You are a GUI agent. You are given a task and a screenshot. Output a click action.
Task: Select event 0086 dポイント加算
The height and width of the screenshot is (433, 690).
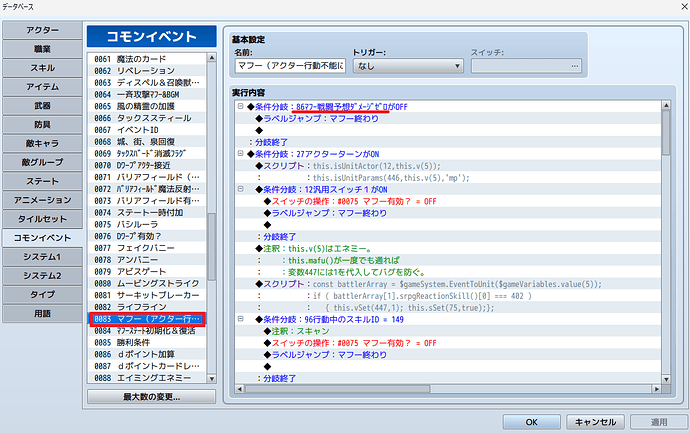(x=147, y=354)
